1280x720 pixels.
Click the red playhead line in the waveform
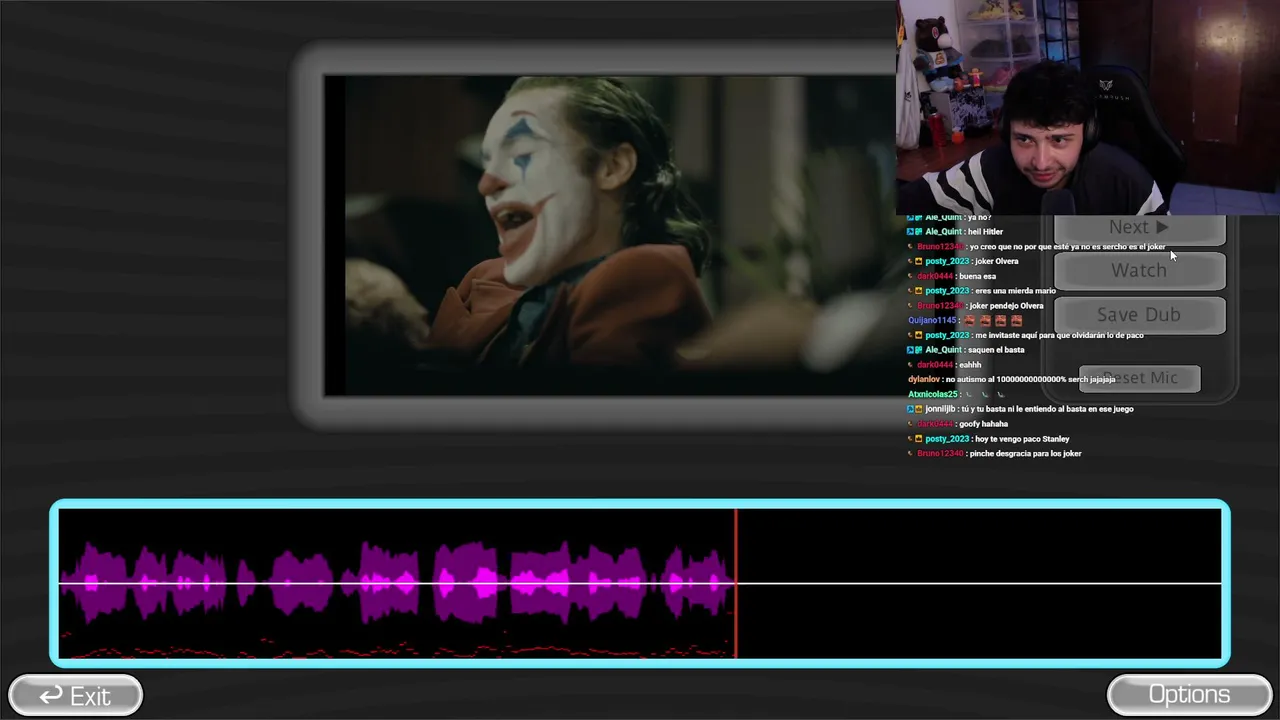pos(736,583)
